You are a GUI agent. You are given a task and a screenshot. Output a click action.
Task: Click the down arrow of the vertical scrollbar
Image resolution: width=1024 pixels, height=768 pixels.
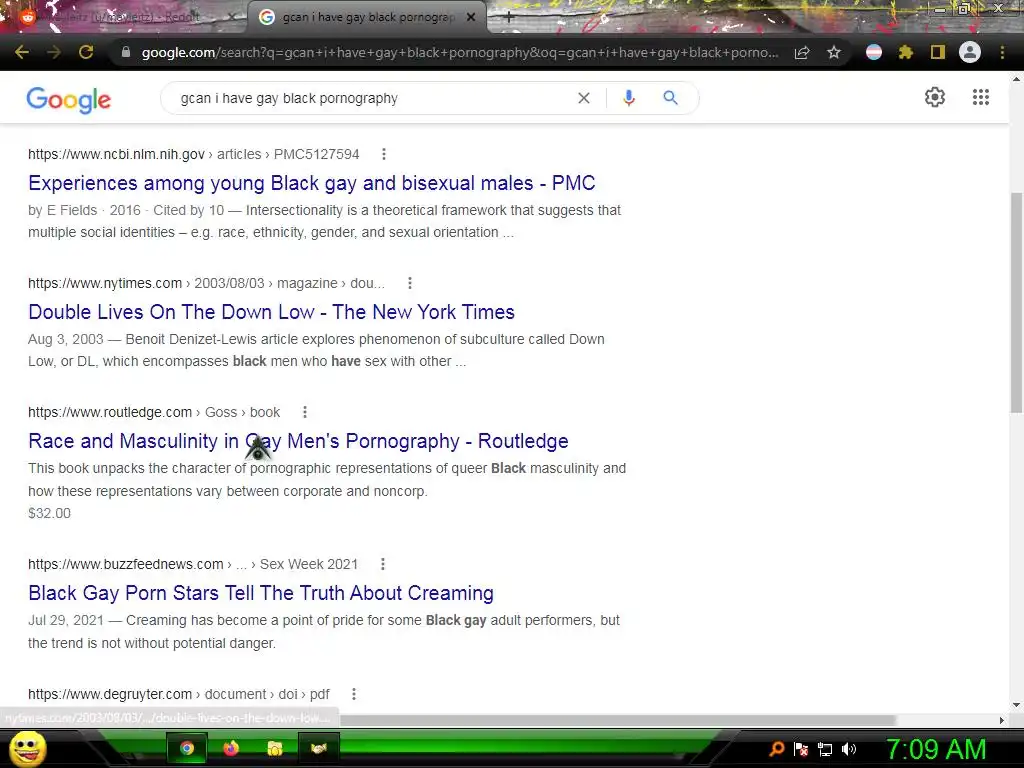pos(1016,705)
